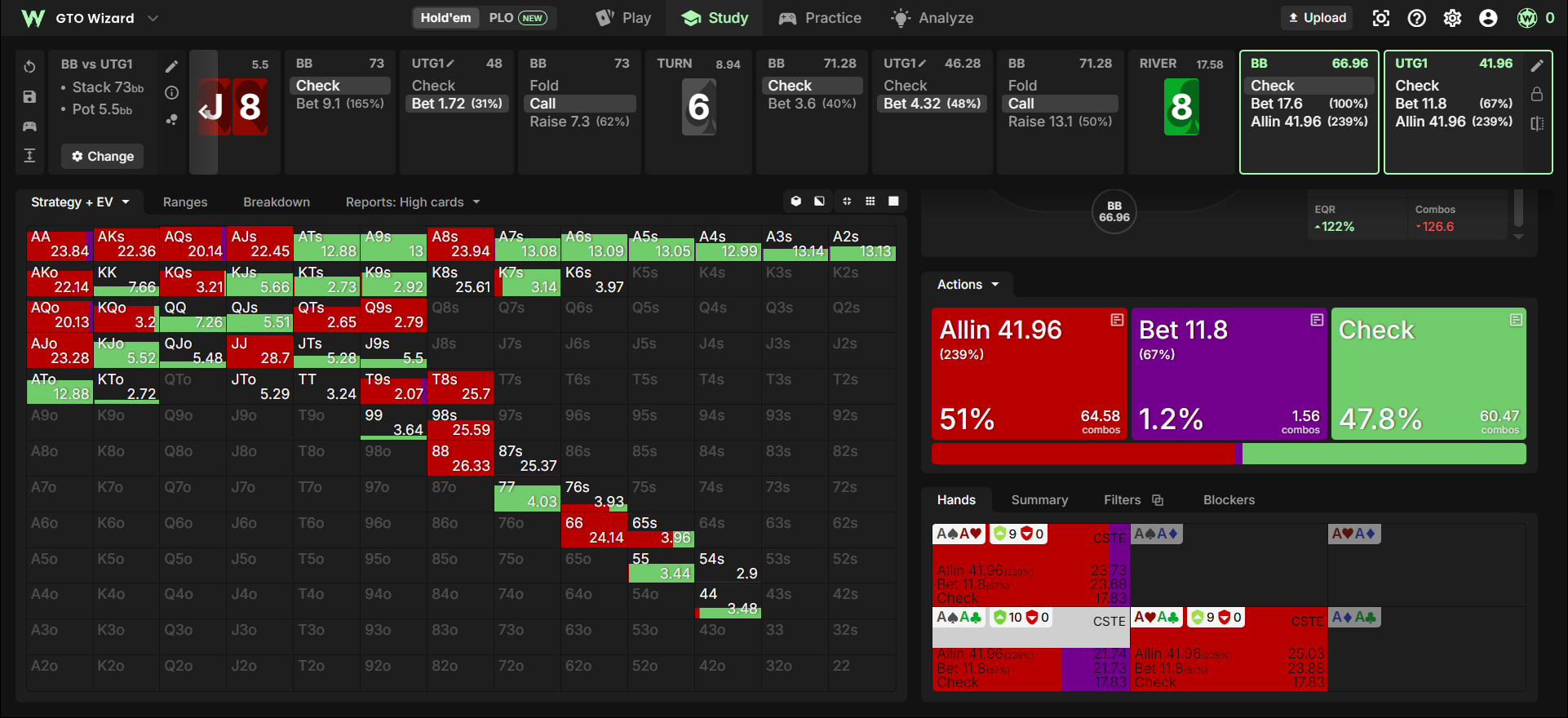
Task: Open the help question mark icon
Action: pos(1416,18)
